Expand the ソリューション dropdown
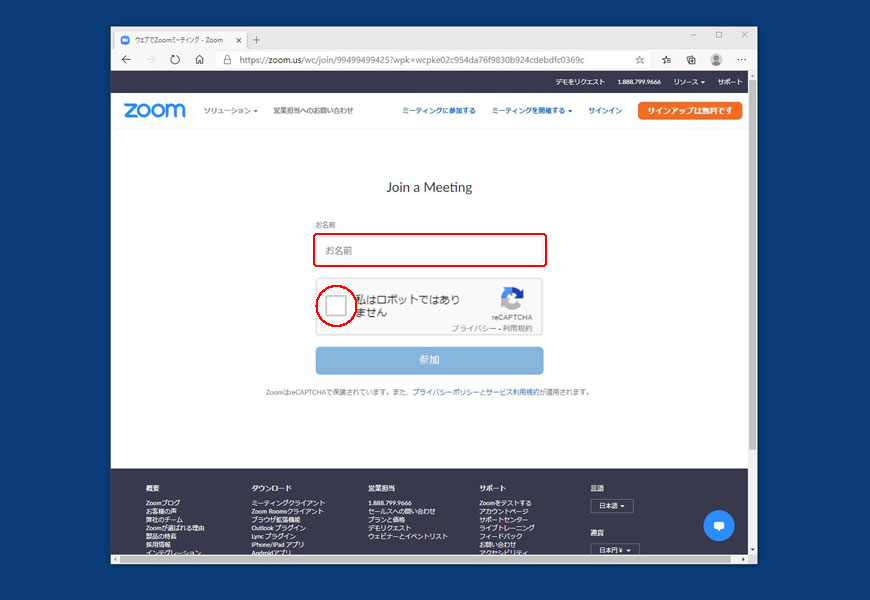The width and height of the screenshot is (870, 600). tap(230, 110)
